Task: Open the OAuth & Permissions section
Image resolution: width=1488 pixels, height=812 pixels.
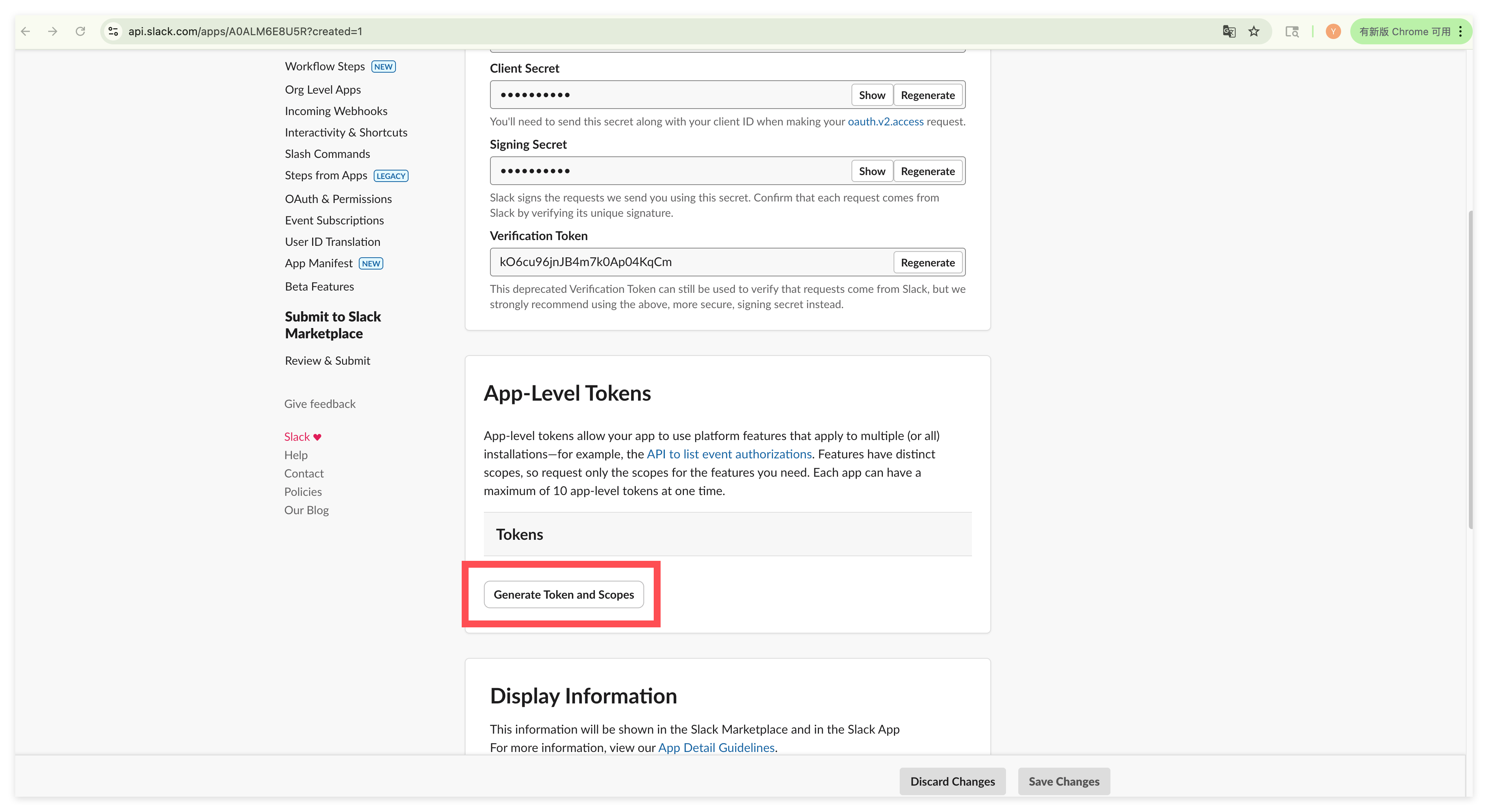Action: click(x=338, y=199)
